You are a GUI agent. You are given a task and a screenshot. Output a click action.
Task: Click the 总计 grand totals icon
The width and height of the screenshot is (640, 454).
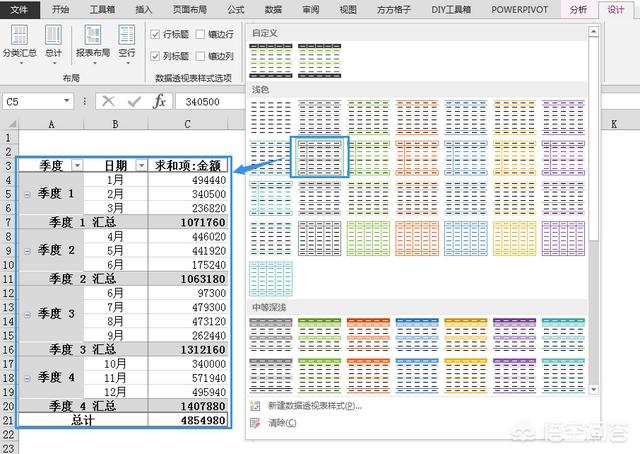(53, 41)
